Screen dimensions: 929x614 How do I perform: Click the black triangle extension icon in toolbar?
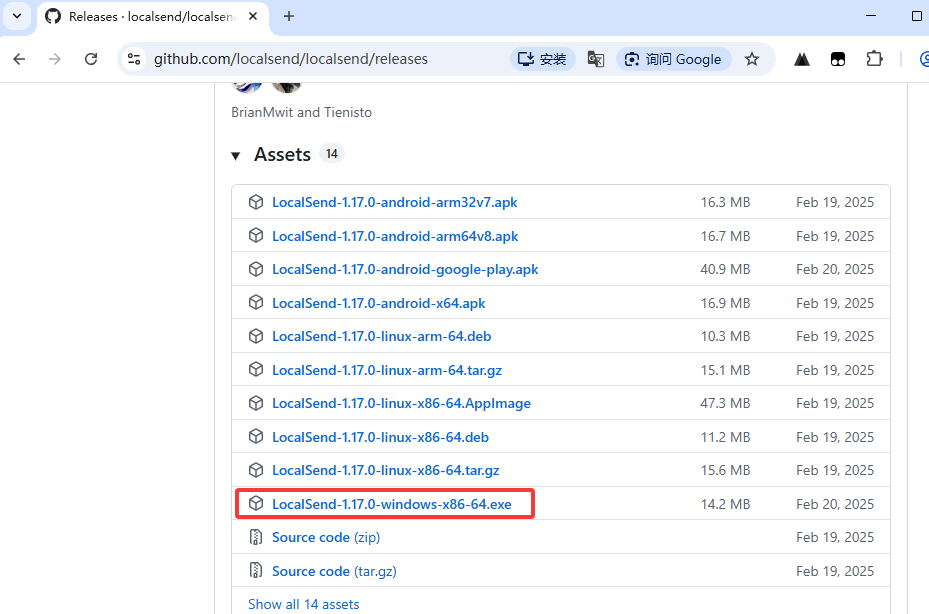click(x=802, y=59)
